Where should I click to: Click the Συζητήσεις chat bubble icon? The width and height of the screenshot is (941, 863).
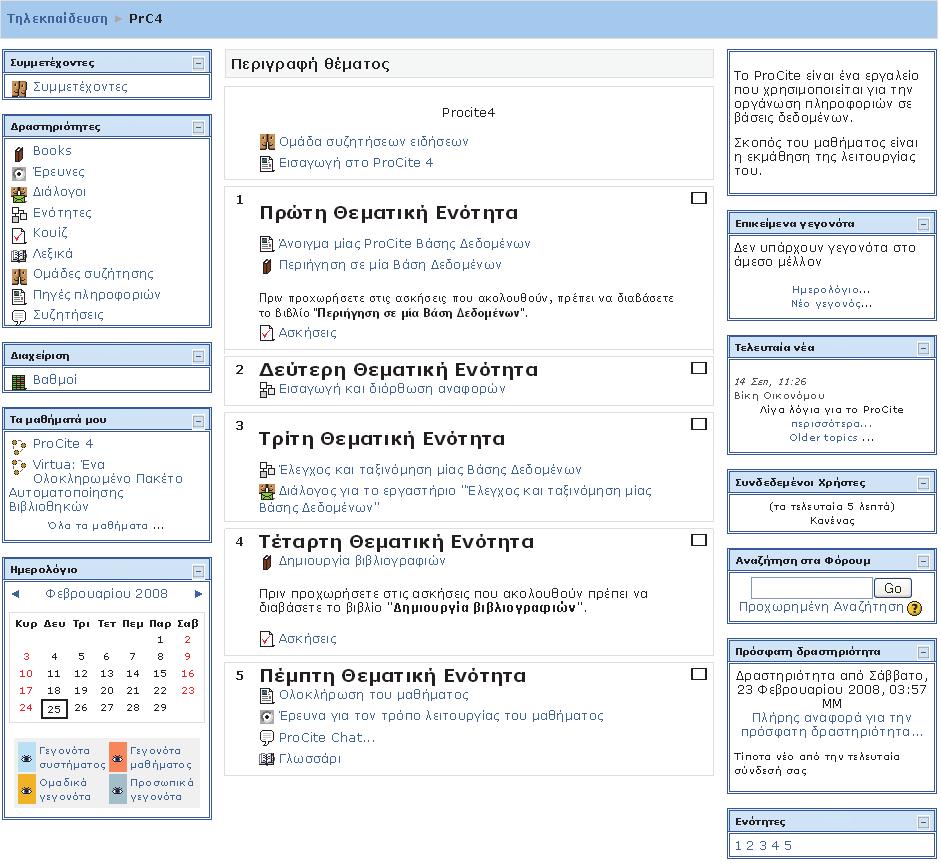pyautogui.click(x=19, y=317)
